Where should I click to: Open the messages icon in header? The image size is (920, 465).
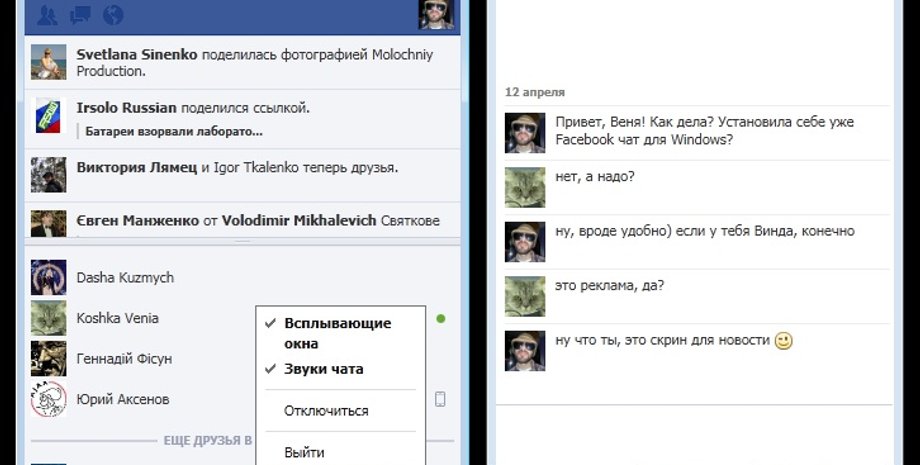[80, 15]
